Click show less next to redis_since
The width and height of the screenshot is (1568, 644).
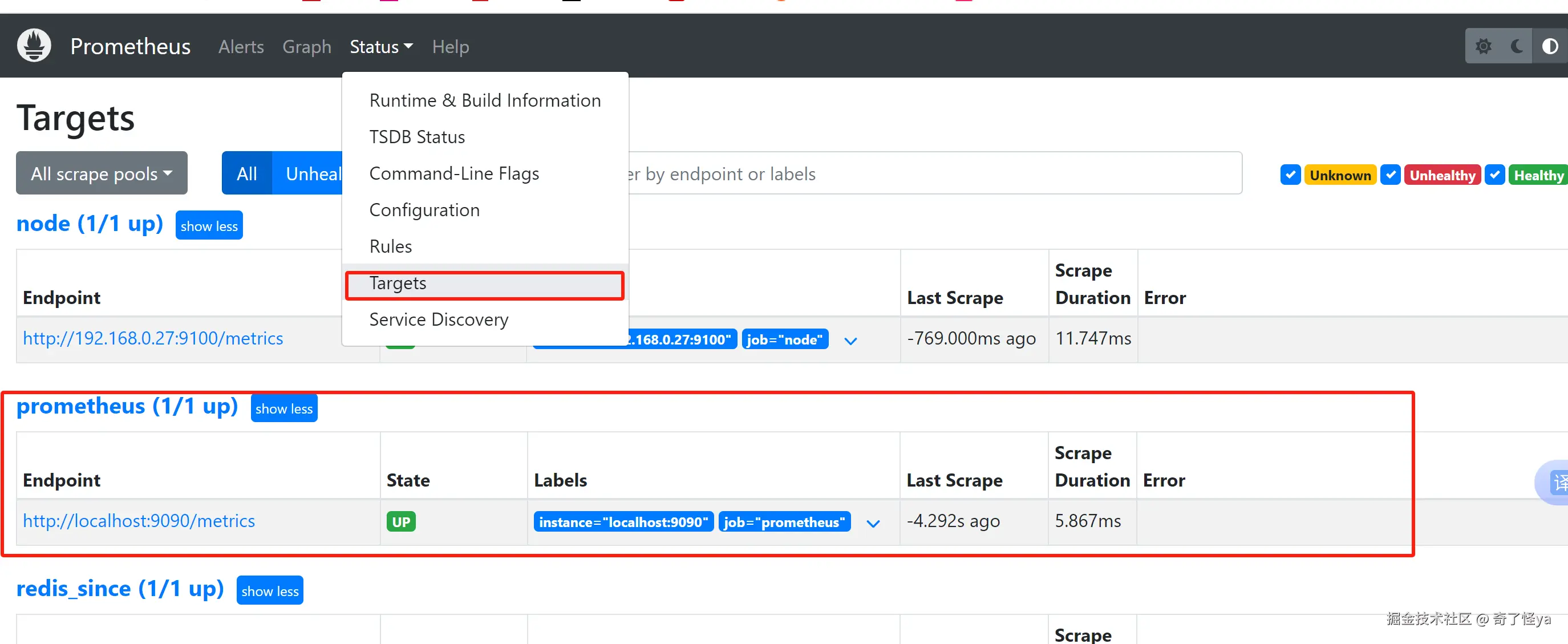pyautogui.click(x=270, y=590)
